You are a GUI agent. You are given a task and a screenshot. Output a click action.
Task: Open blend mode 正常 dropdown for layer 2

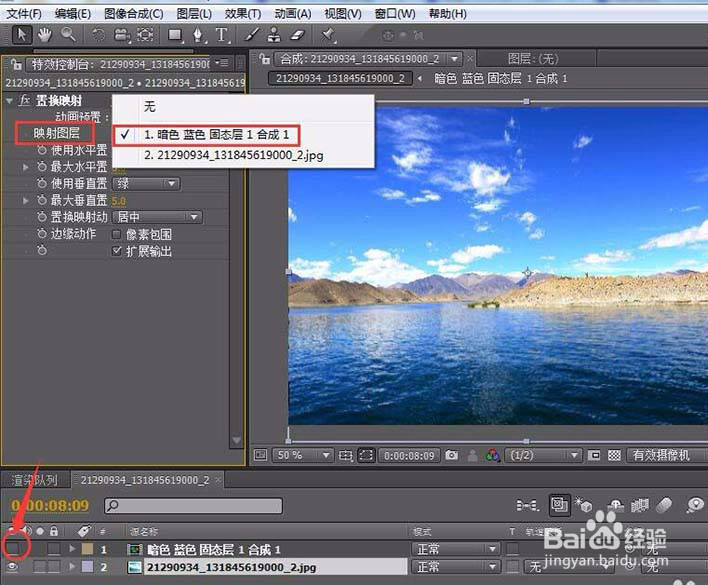[x=455, y=566]
